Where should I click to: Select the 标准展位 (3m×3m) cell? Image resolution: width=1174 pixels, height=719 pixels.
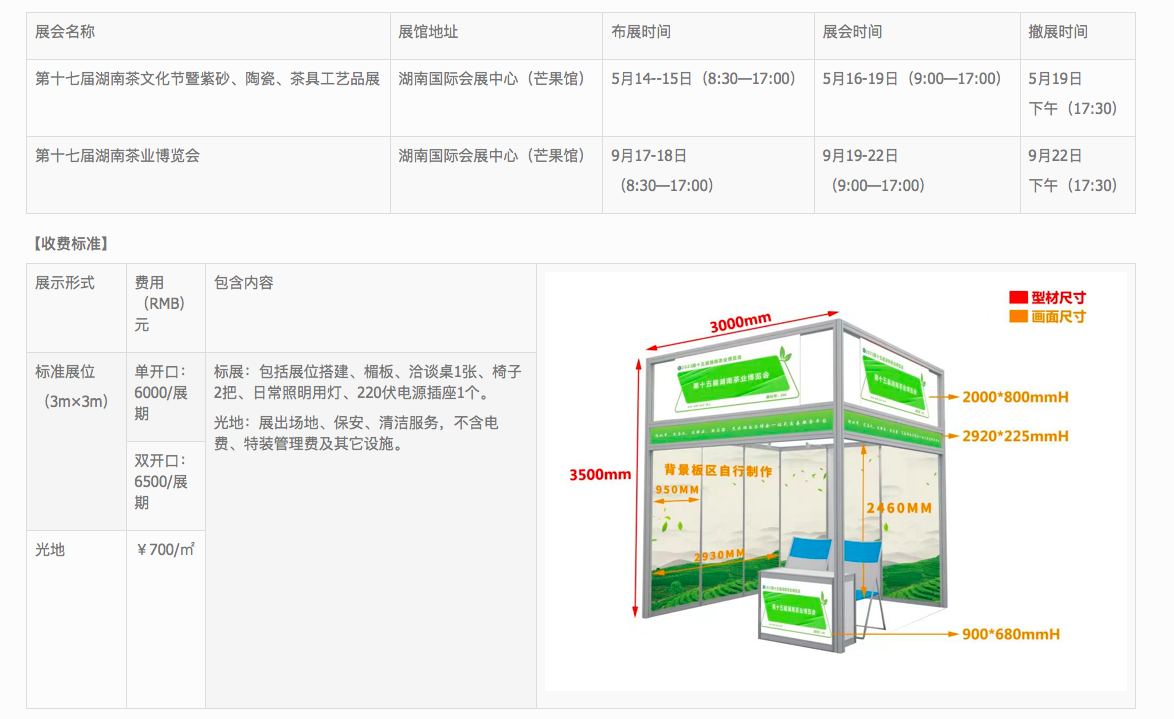(76, 441)
